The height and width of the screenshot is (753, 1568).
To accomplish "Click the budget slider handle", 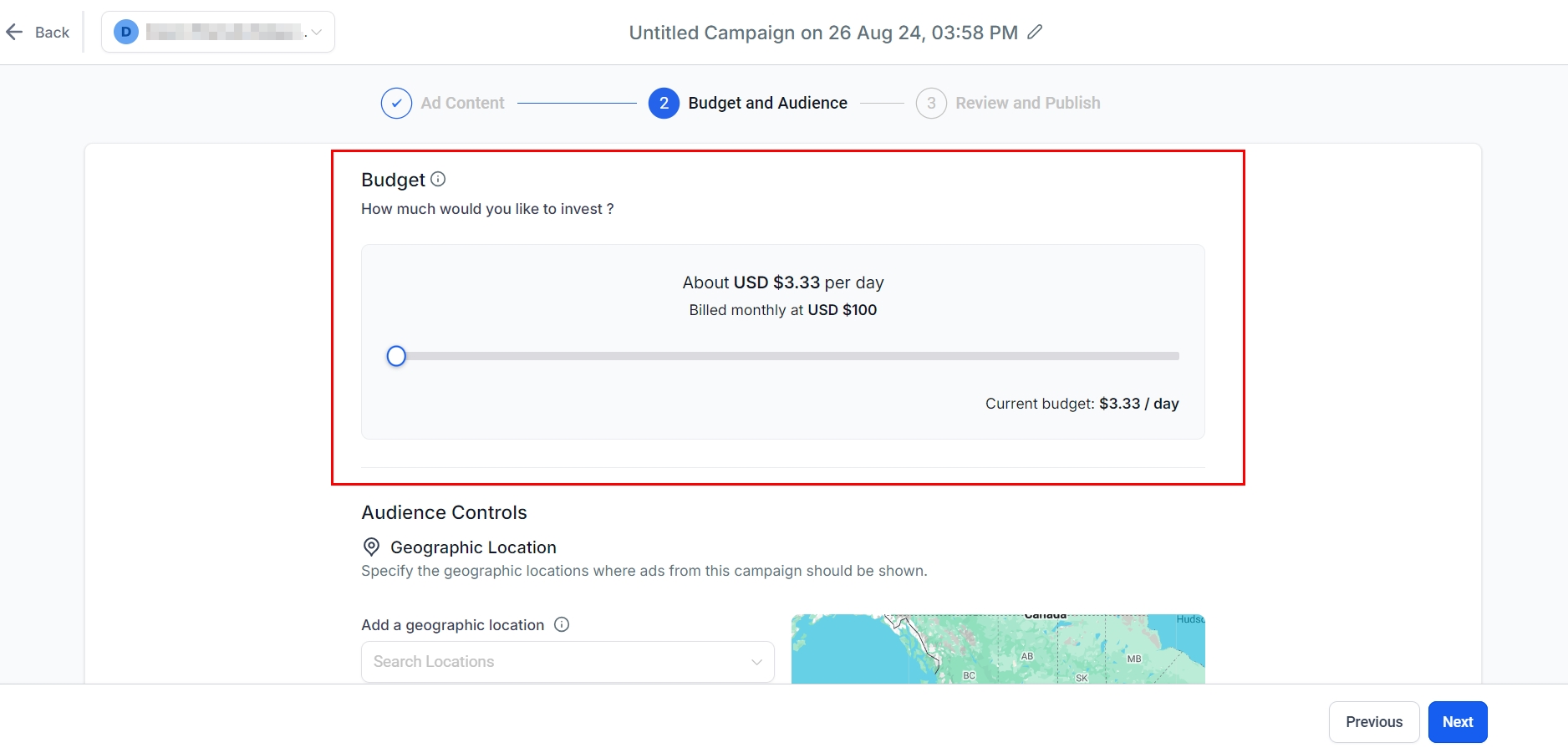I will 396,357.
